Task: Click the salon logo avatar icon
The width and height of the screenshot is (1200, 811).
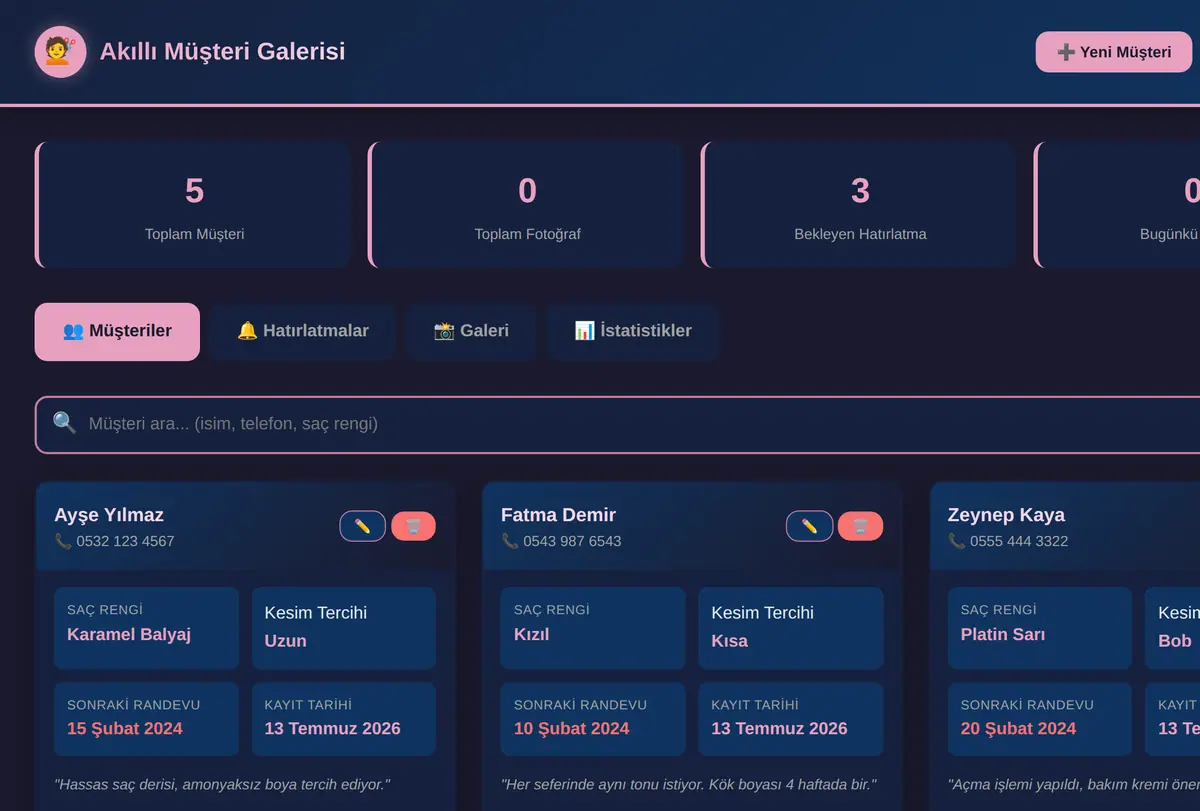Action: (60, 51)
